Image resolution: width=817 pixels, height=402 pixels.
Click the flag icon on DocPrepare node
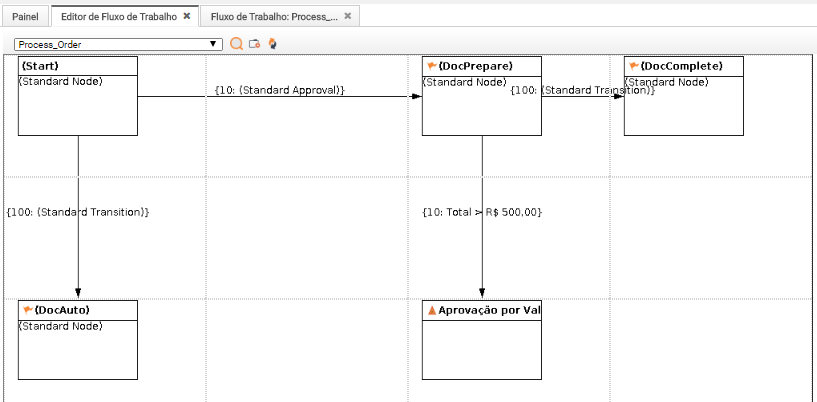pyautogui.click(x=431, y=66)
